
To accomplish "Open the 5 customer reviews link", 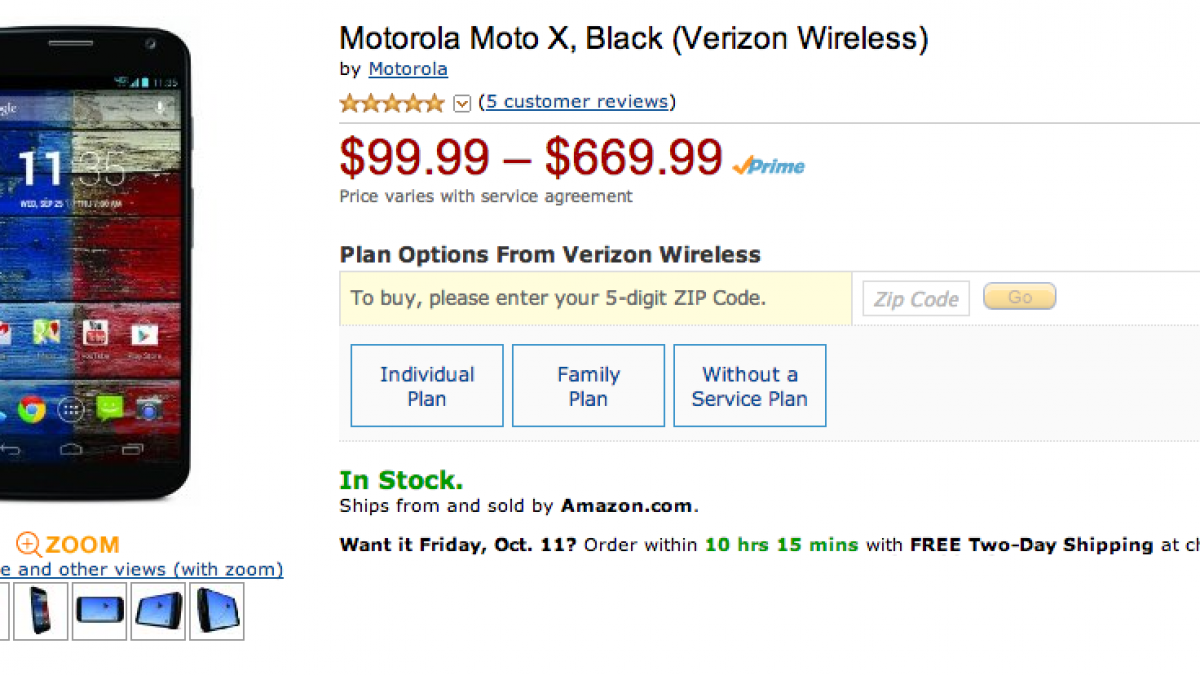I will tap(577, 102).
